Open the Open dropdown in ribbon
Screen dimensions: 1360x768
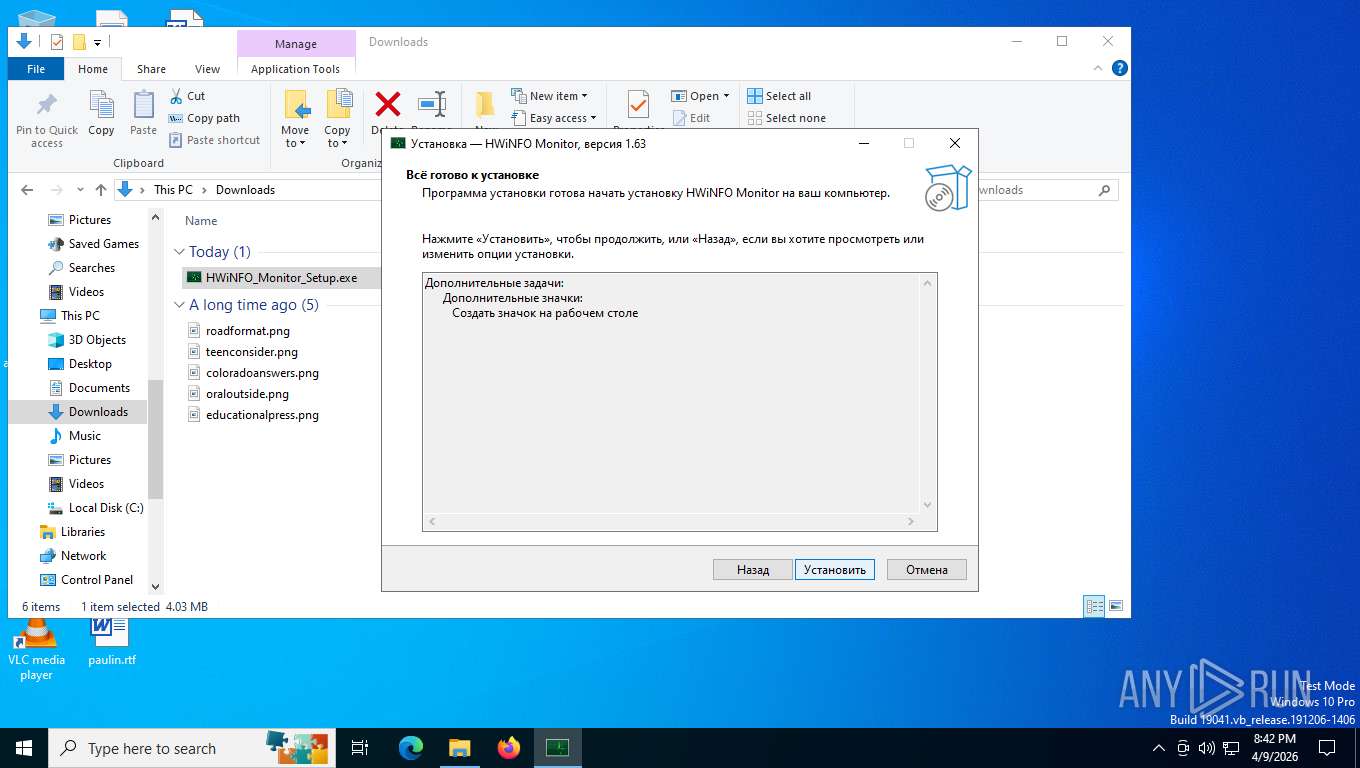(700, 96)
